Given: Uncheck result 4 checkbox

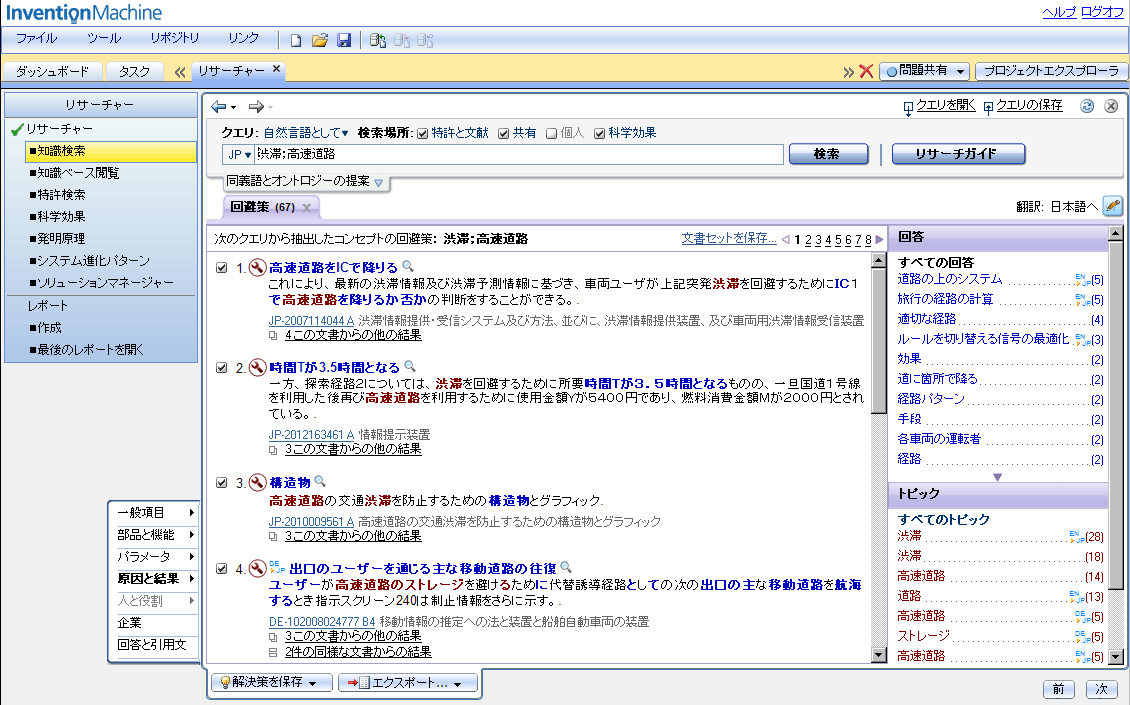Looking at the screenshot, I should (222, 569).
